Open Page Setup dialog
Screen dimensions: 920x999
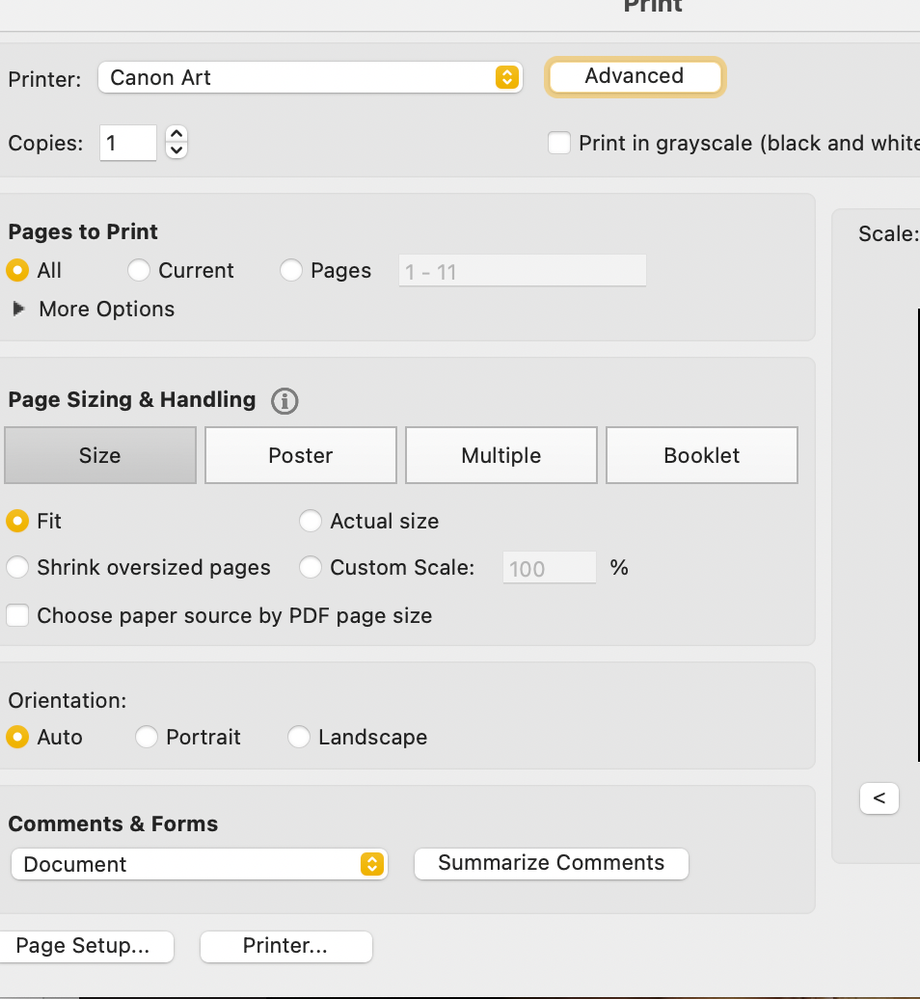[x=83, y=946]
